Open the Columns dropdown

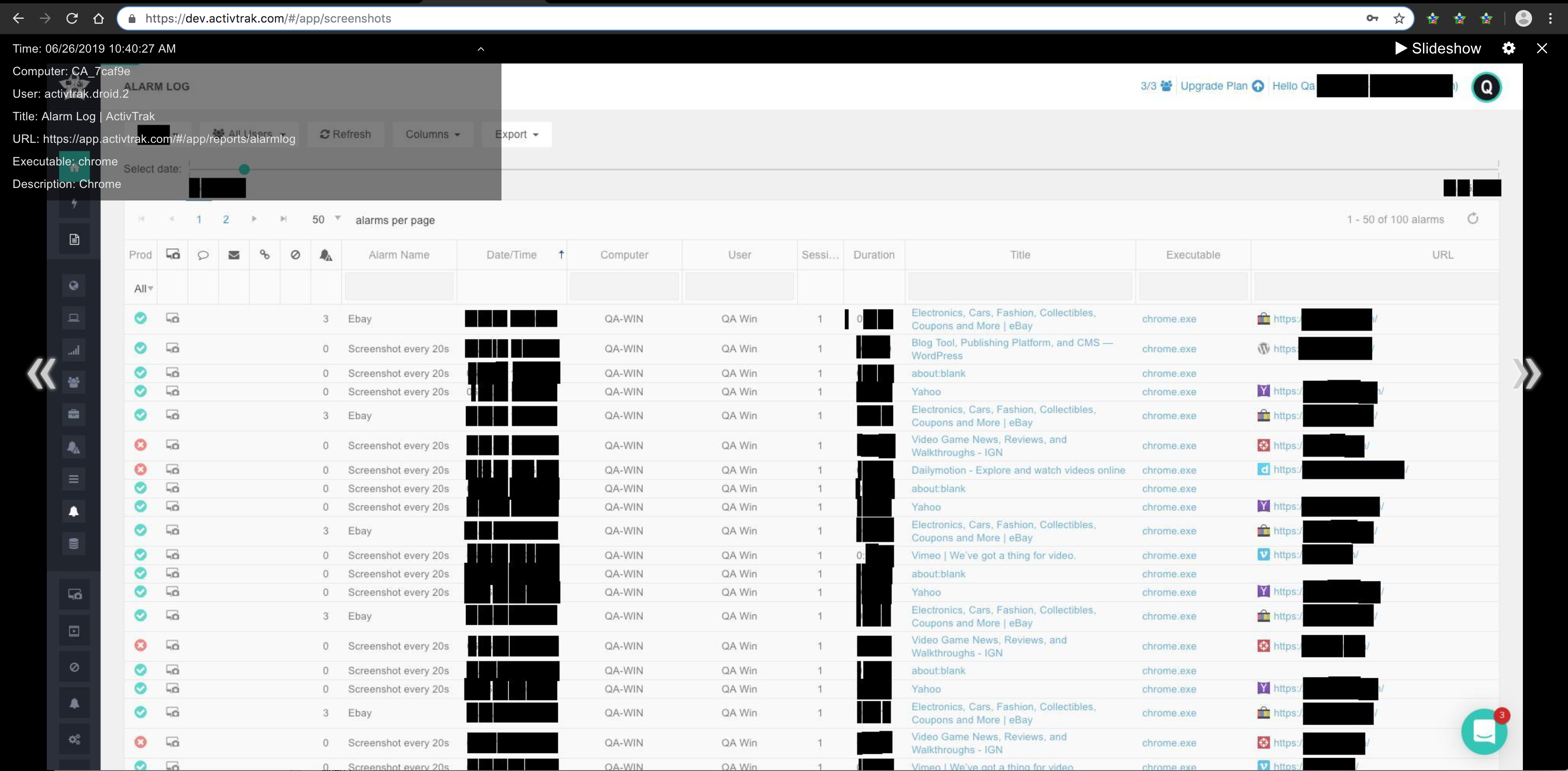(x=433, y=134)
